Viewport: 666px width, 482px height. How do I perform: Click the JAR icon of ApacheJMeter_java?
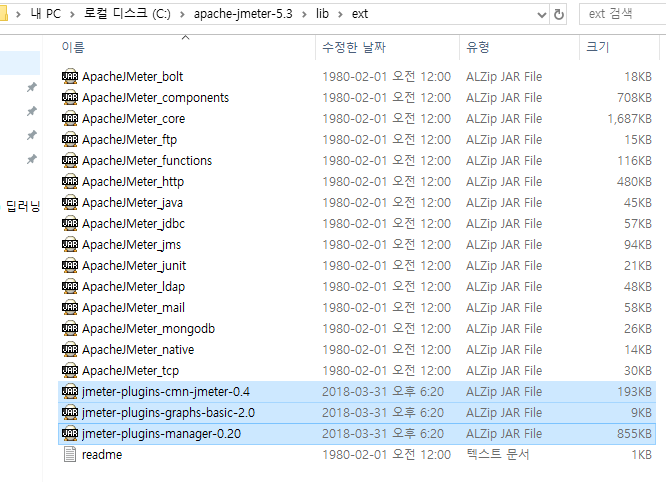tap(70, 203)
